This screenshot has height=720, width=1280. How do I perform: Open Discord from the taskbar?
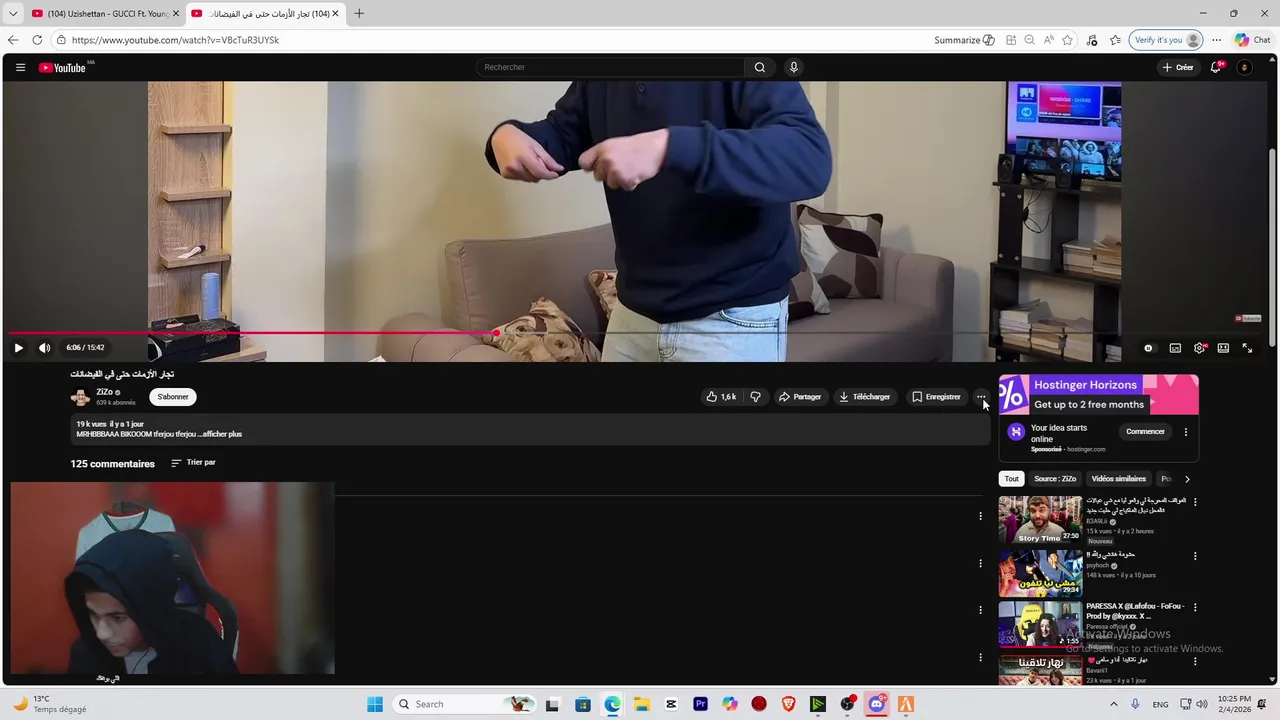point(877,704)
